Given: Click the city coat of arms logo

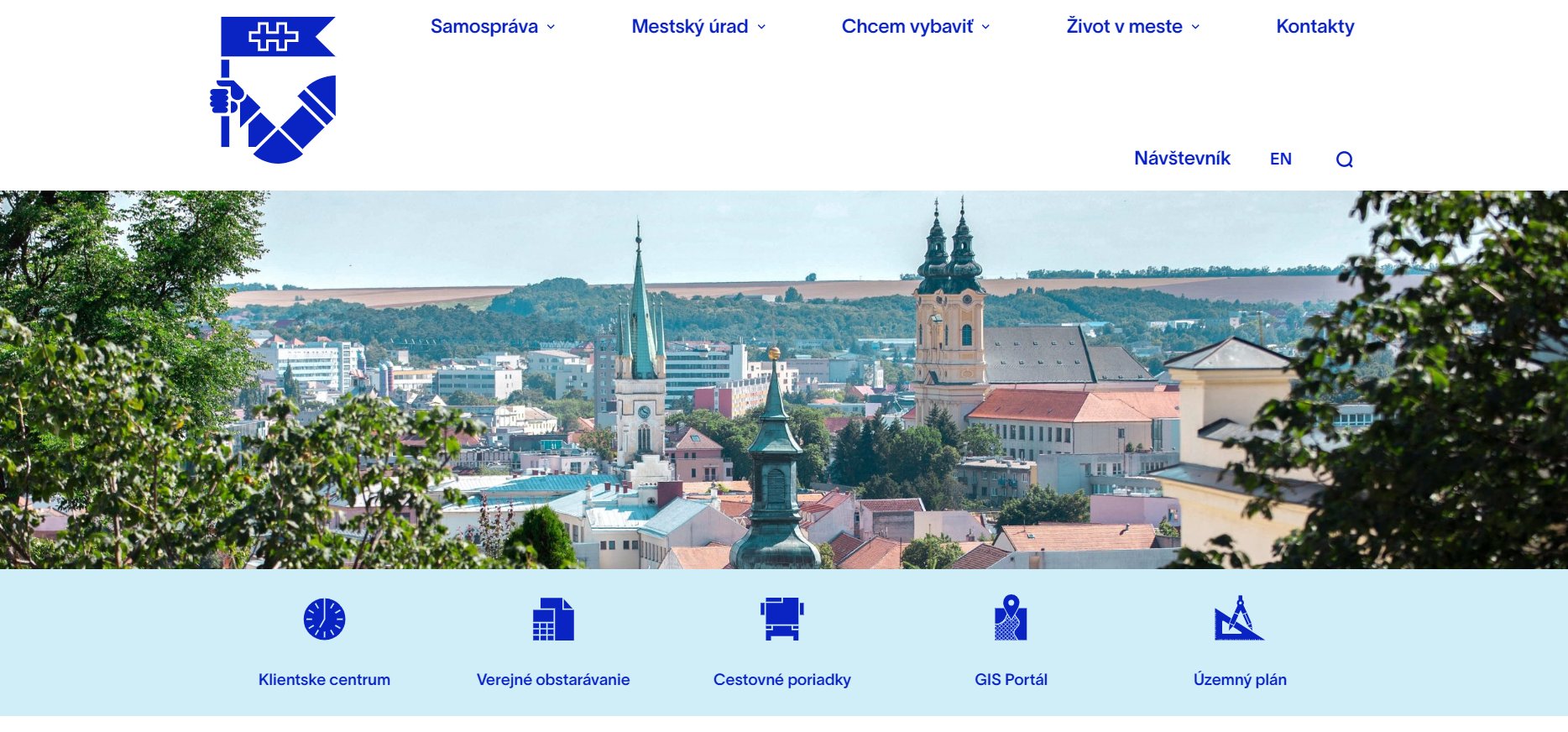Looking at the screenshot, I should [x=273, y=90].
